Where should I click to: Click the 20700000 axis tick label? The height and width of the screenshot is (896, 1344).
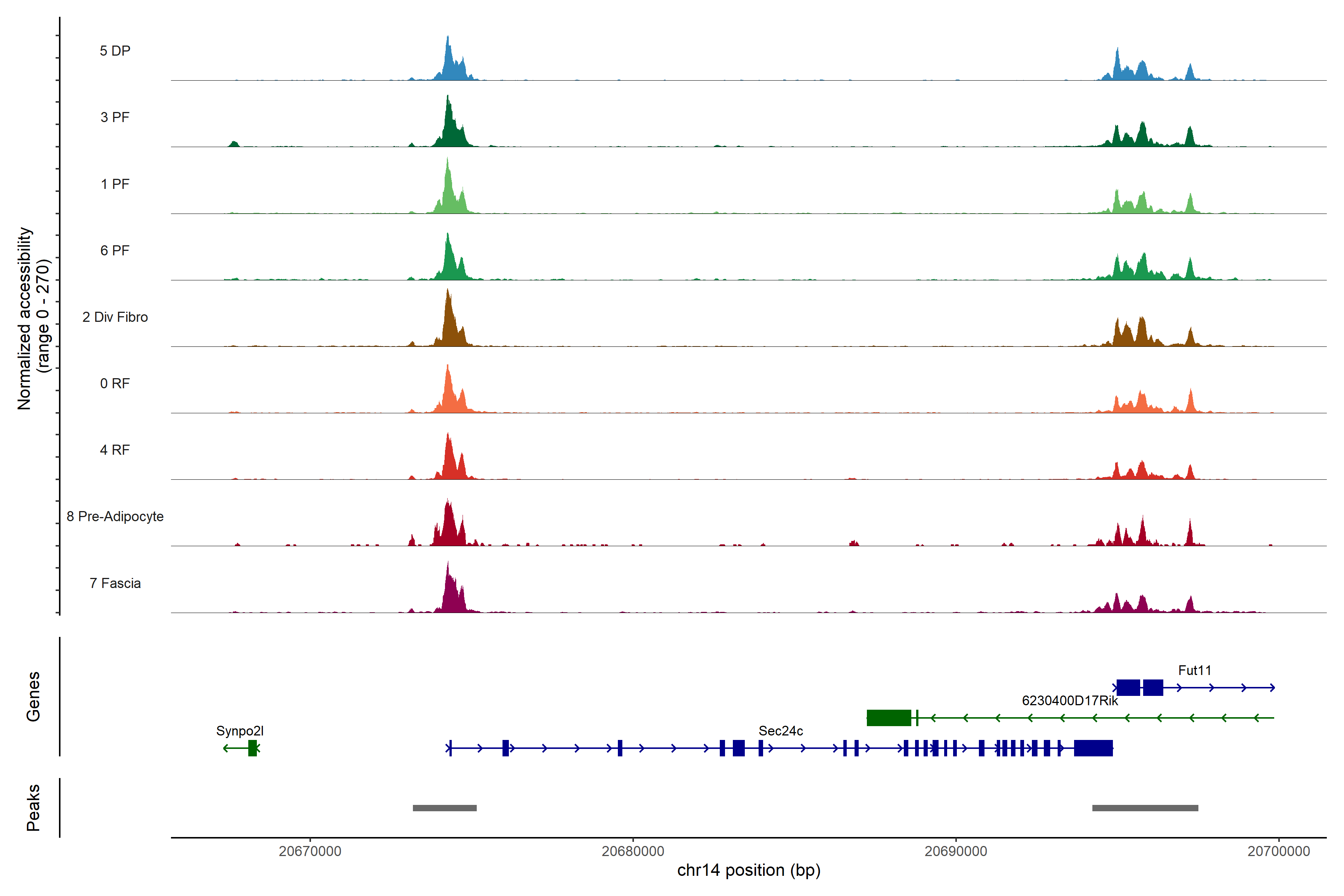point(1278,852)
